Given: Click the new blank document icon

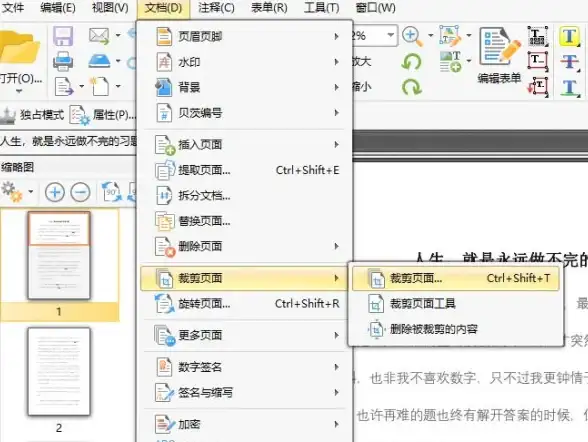Looking at the screenshot, I should pos(99,86).
